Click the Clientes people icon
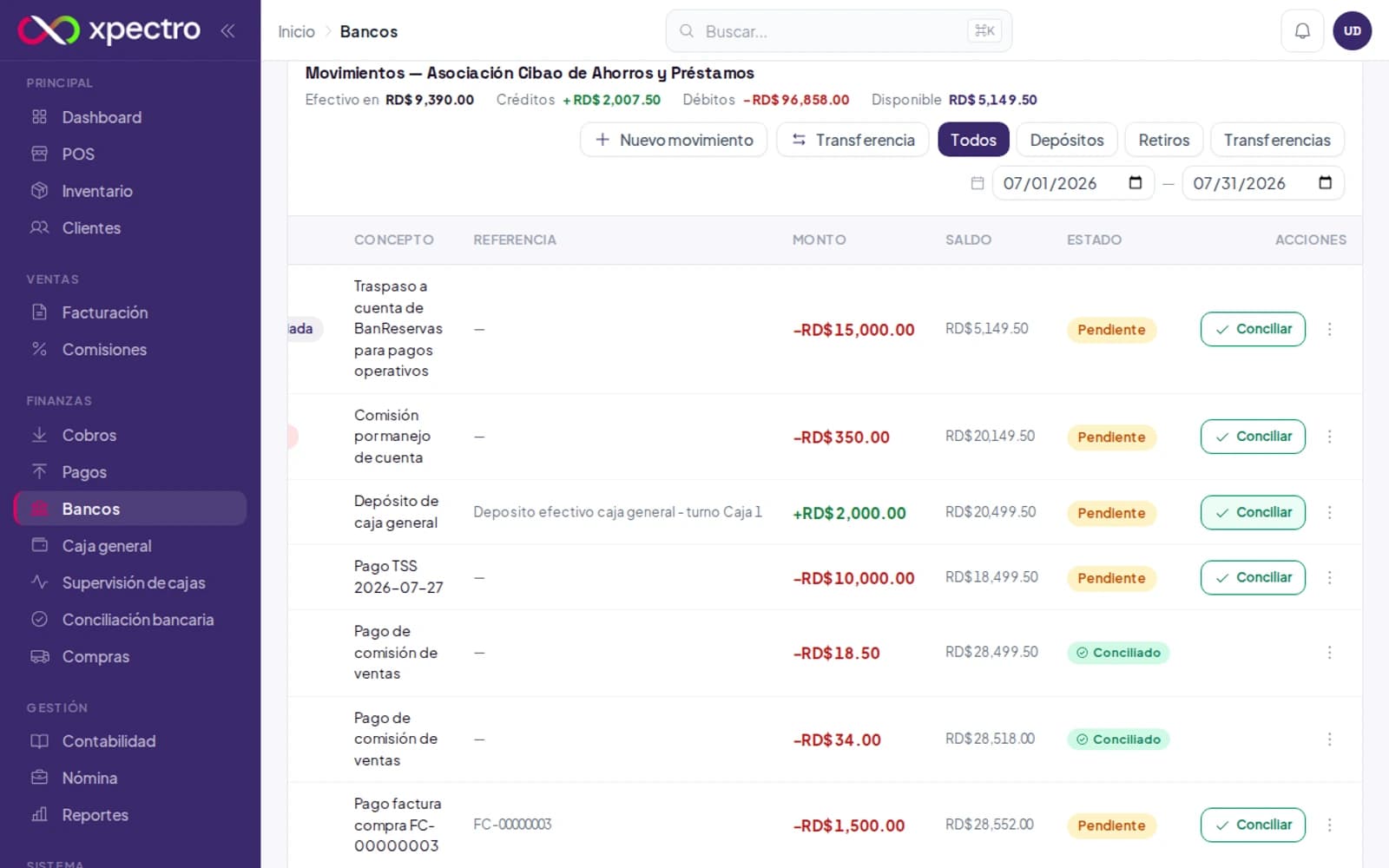 pos(39,227)
